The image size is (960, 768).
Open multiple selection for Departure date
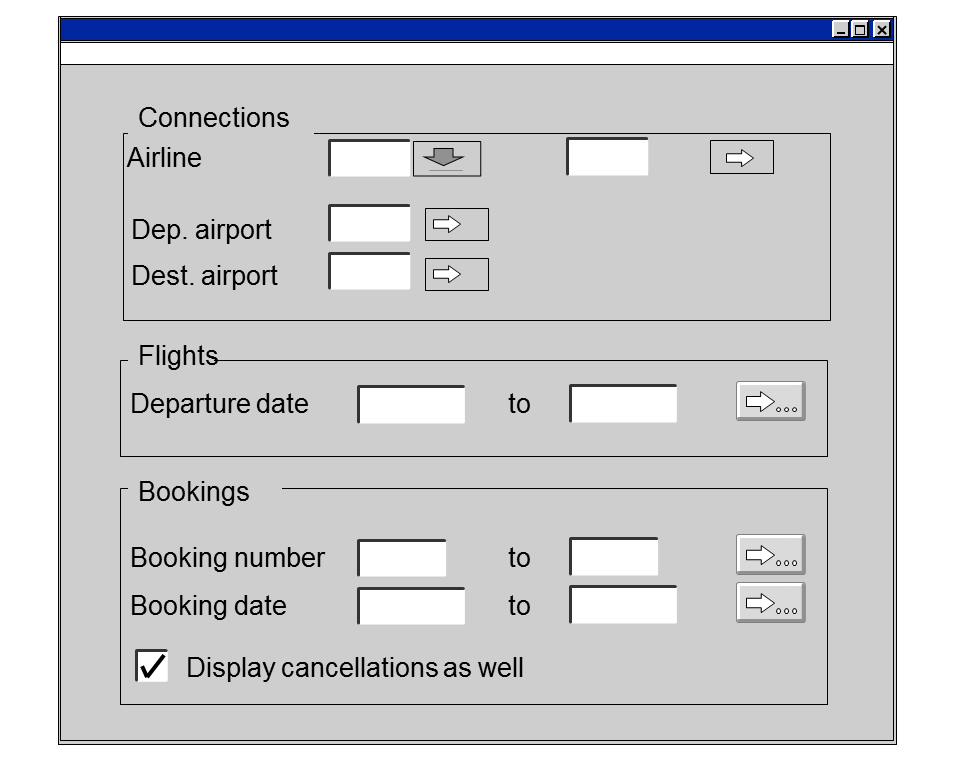pos(770,402)
